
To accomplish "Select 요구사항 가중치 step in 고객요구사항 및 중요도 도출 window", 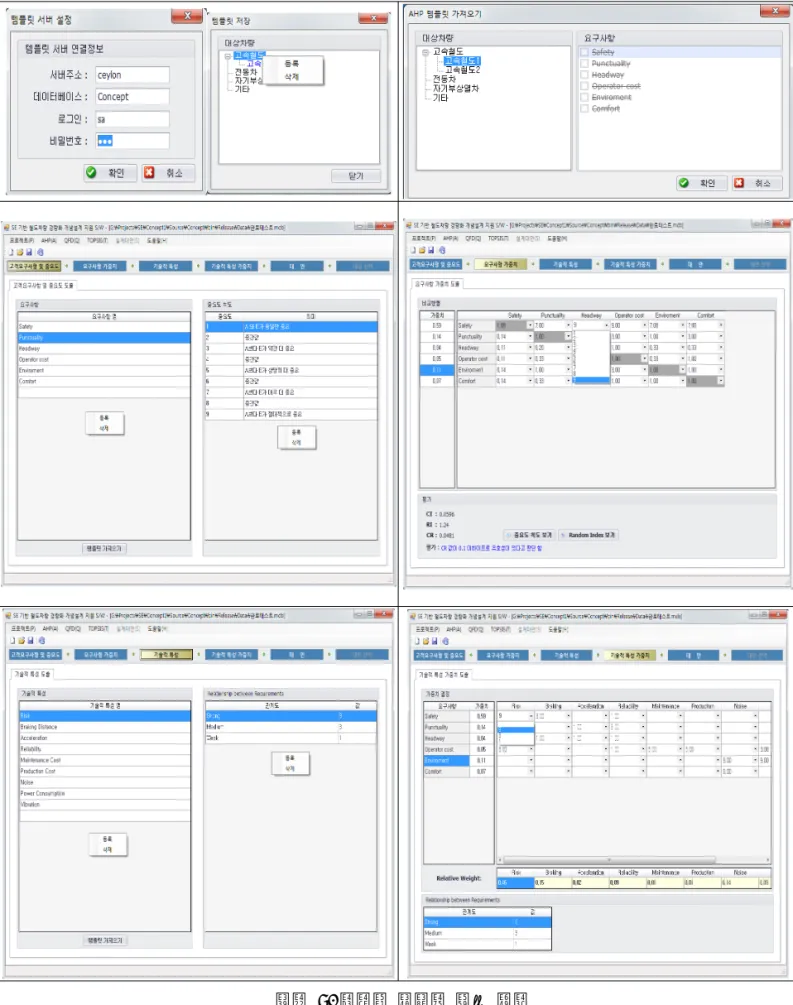I will click(100, 266).
